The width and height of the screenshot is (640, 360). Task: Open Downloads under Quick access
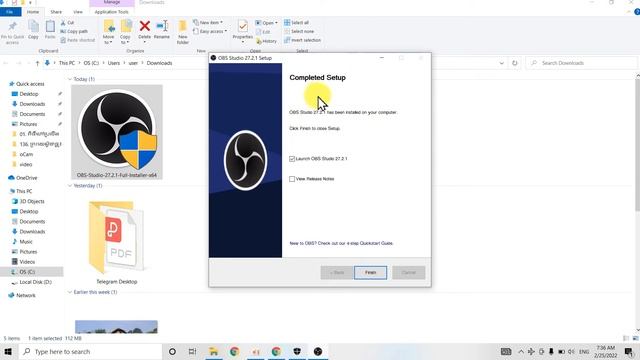tap(32, 104)
